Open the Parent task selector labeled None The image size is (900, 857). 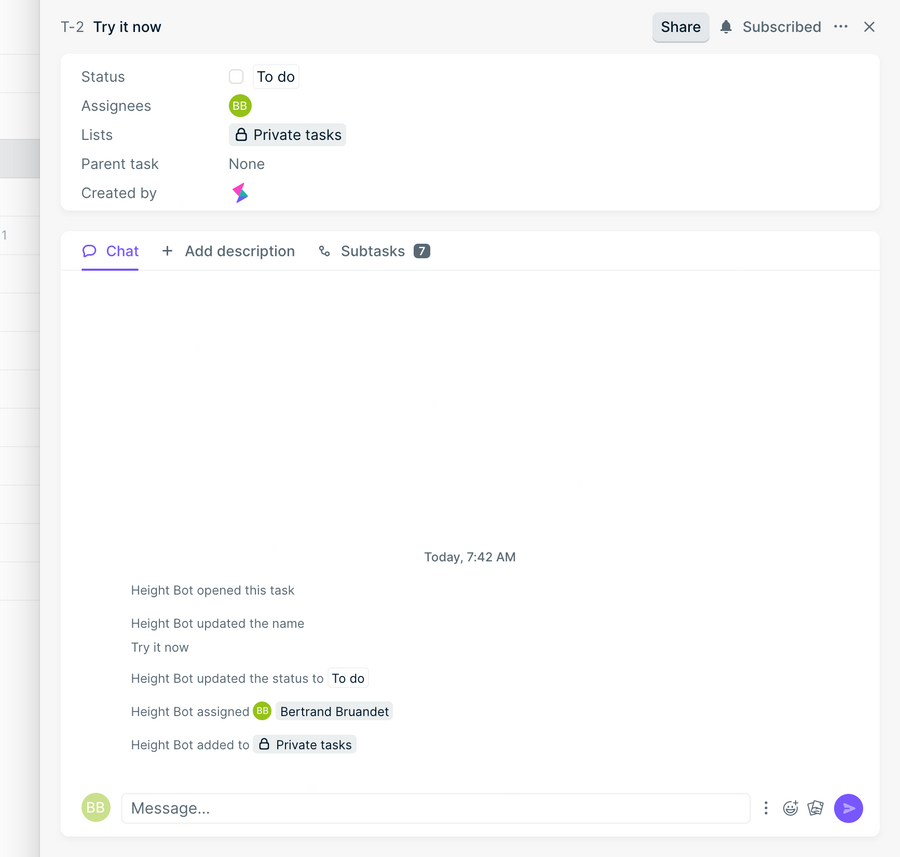246,163
